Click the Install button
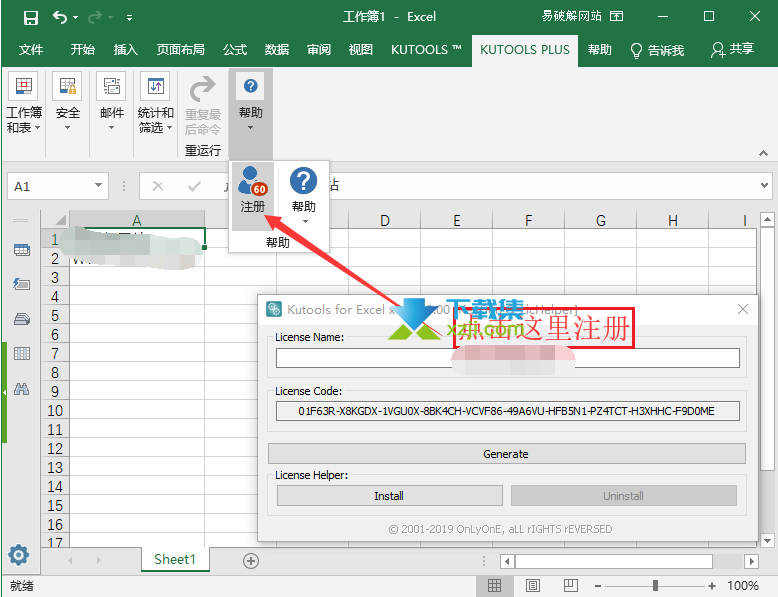 coord(389,496)
